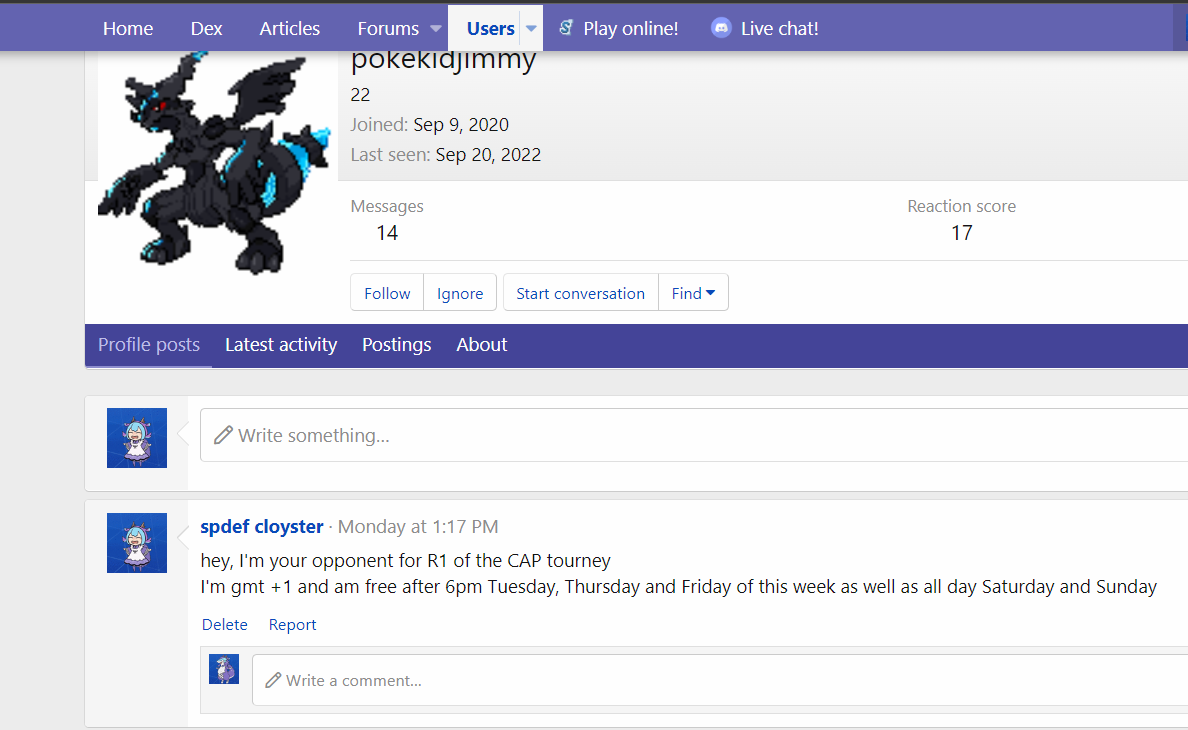The image size is (1188, 730).
Task: Click small avatar beside comment box
Action: (224, 669)
